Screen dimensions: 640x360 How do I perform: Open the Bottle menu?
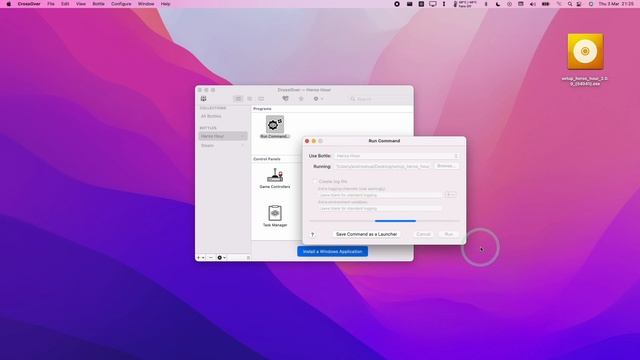(98, 4)
